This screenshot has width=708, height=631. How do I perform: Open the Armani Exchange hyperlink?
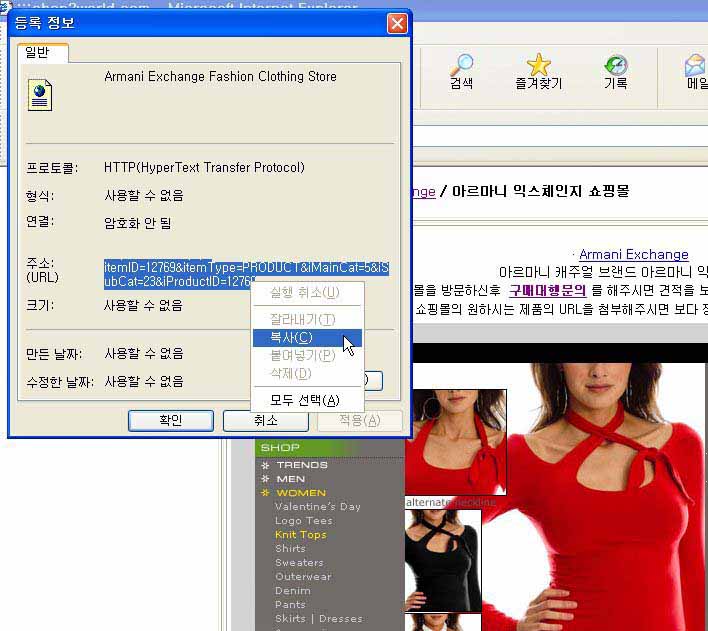click(633, 254)
